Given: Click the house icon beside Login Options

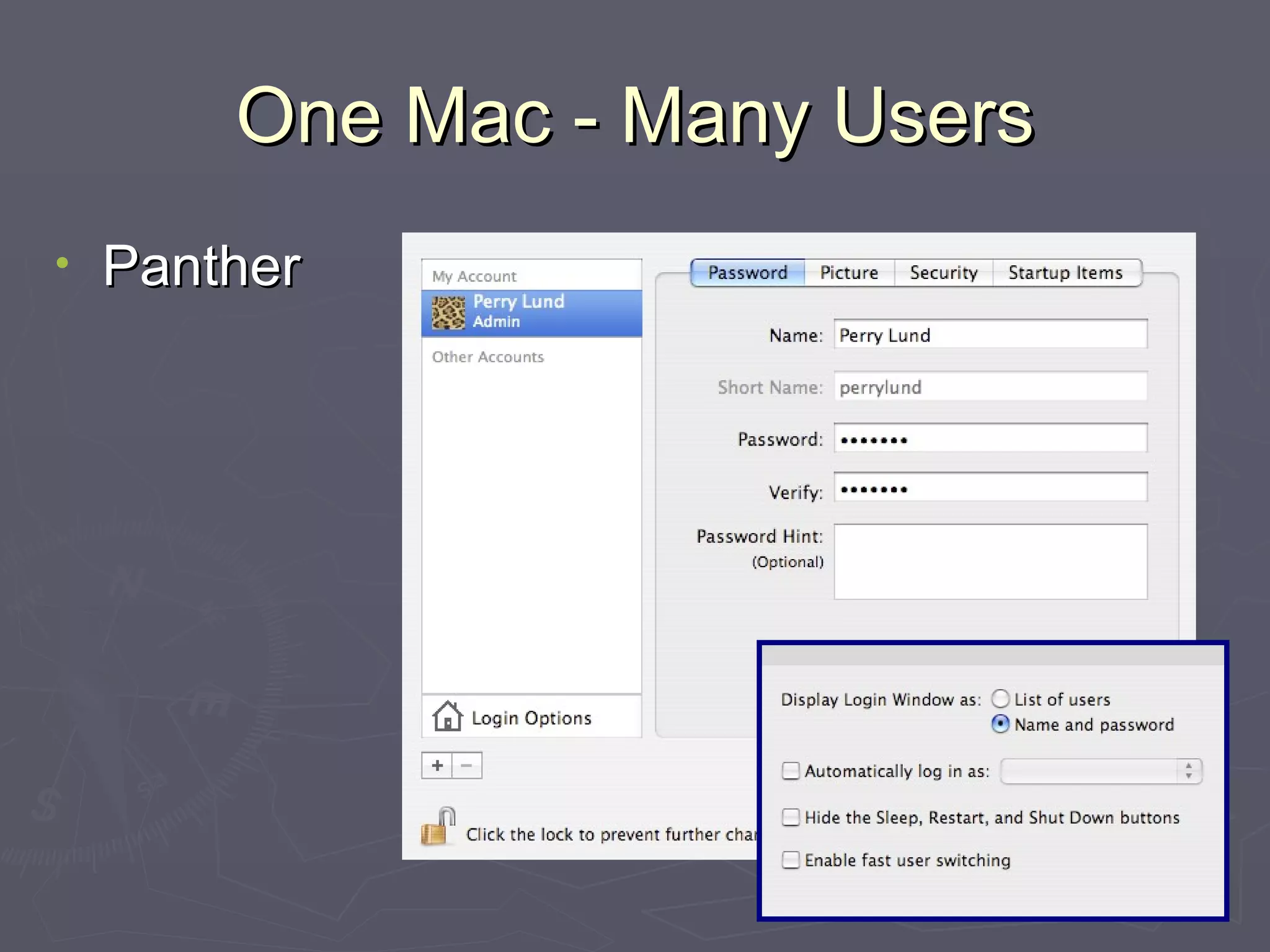Looking at the screenshot, I should pos(447,716).
